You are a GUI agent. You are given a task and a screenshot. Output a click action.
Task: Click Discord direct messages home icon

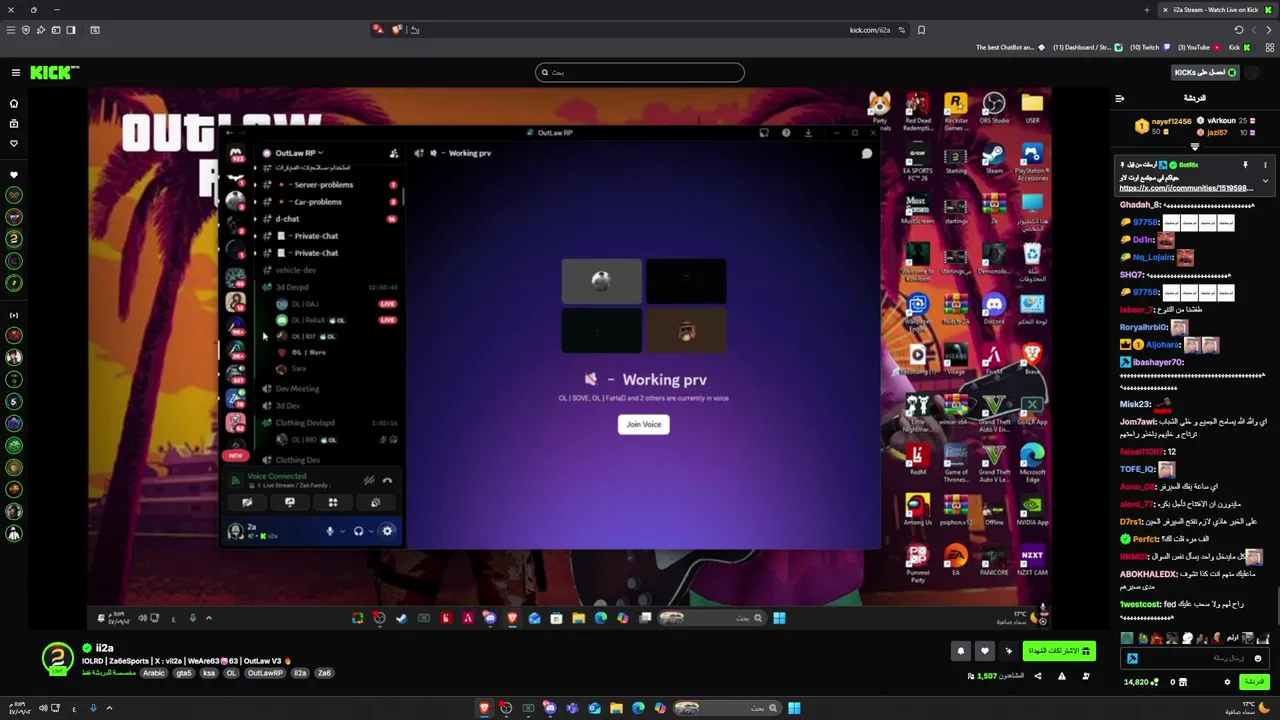tap(236, 153)
